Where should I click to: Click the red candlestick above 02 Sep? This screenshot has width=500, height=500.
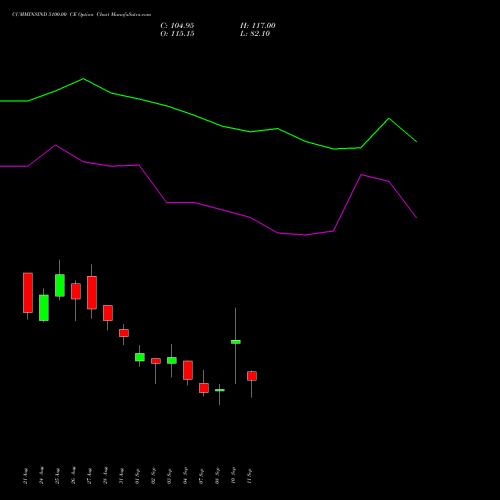click(x=156, y=361)
